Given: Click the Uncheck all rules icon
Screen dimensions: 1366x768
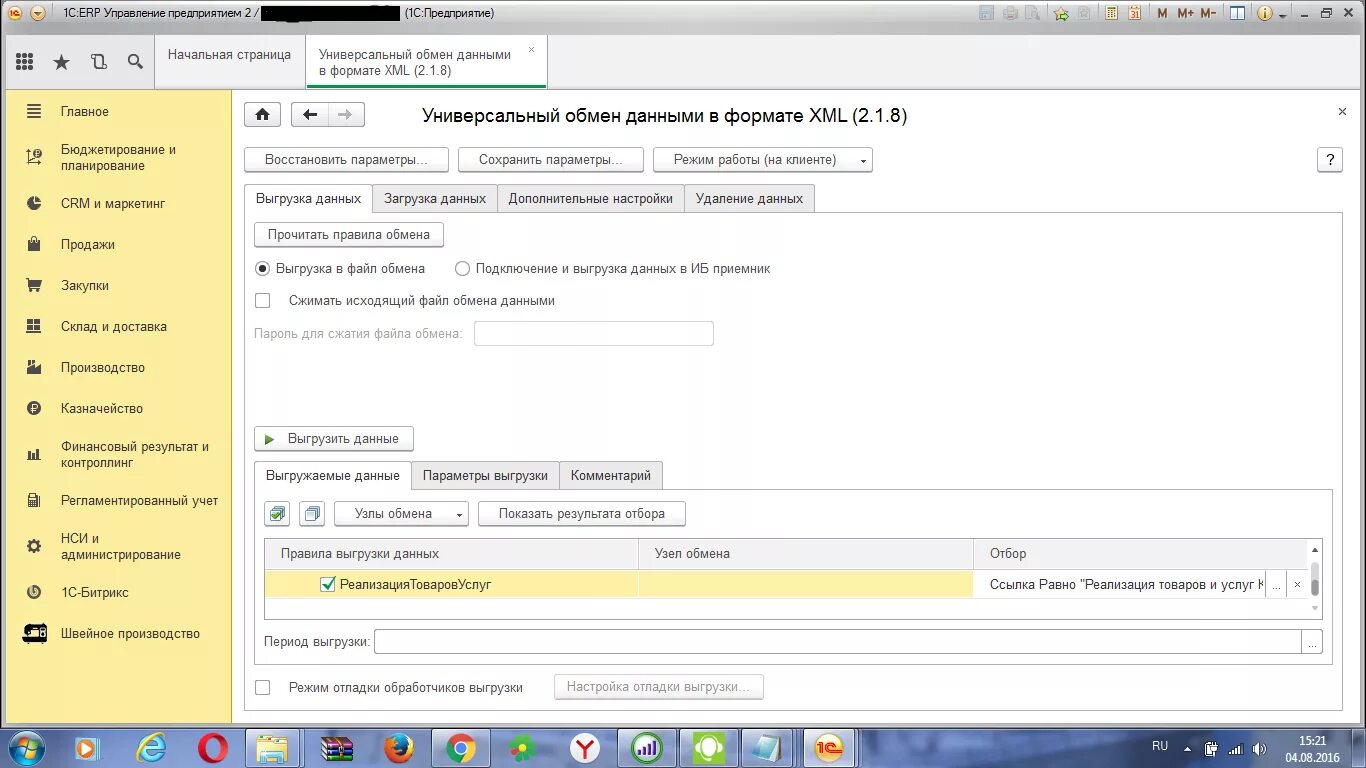Looking at the screenshot, I should tap(312, 513).
